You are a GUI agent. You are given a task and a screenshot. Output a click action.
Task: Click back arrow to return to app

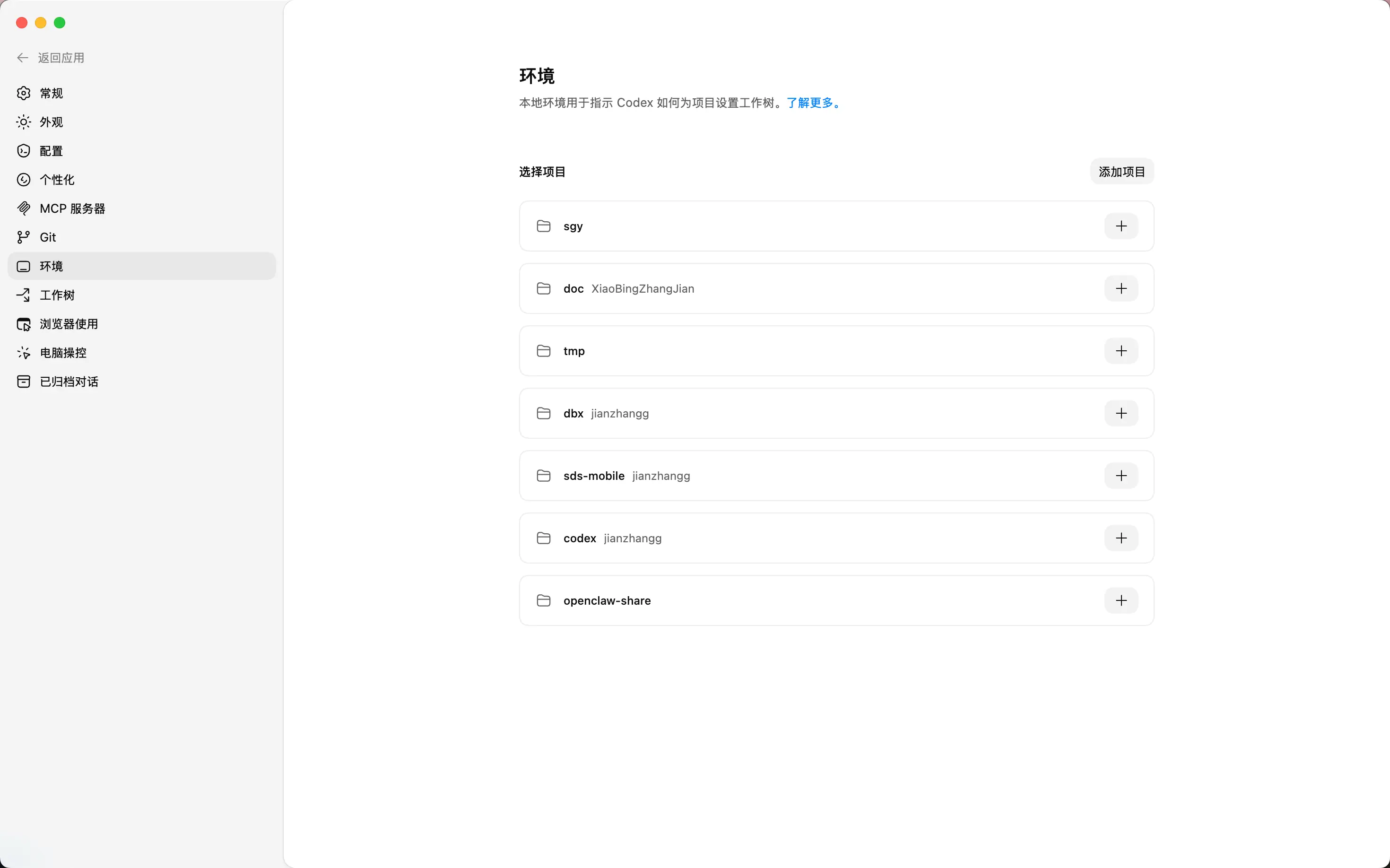(x=23, y=58)
